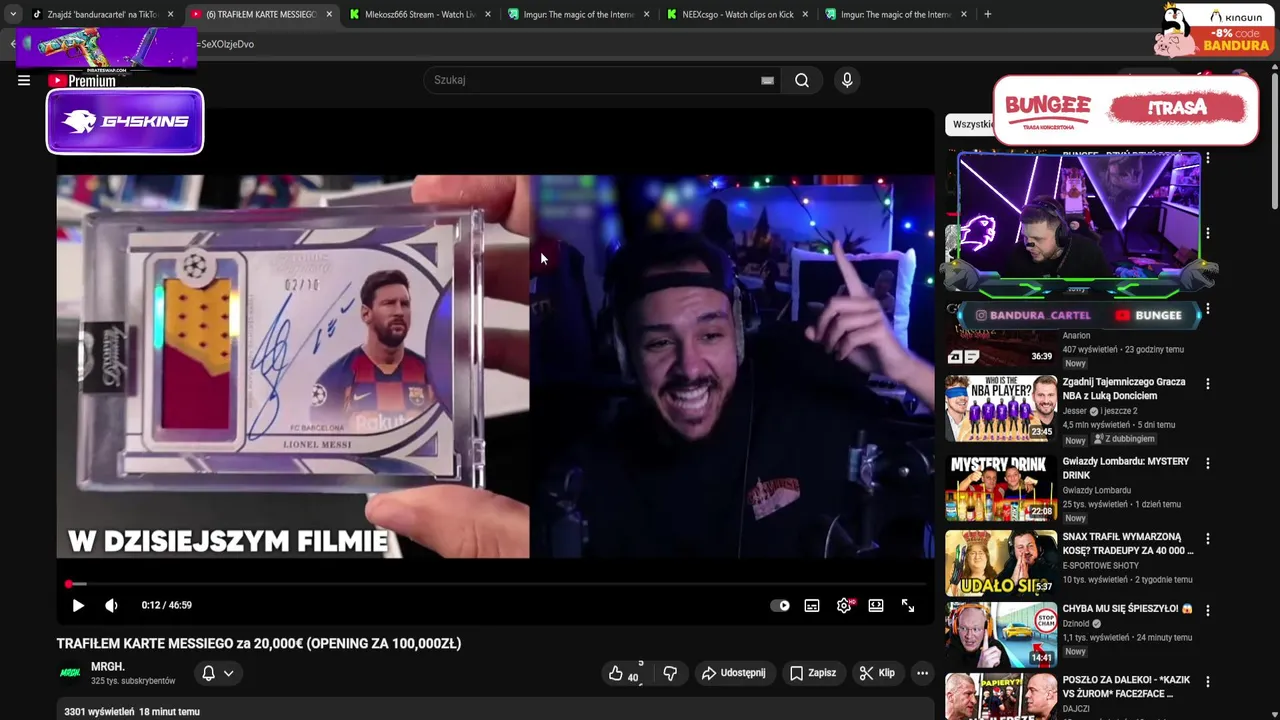Open more actions menu below video
The width and height of the screenshot is (1280, 720).
(922, 673)
